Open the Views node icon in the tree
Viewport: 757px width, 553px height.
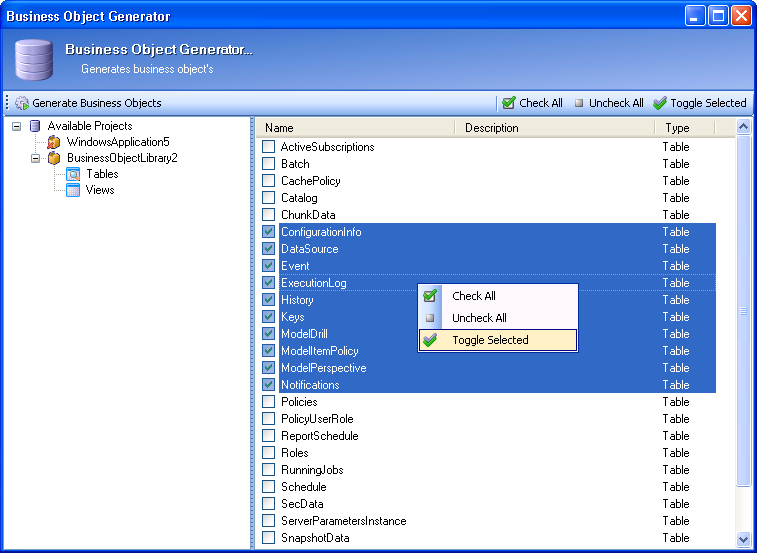(x=73, y=190)
